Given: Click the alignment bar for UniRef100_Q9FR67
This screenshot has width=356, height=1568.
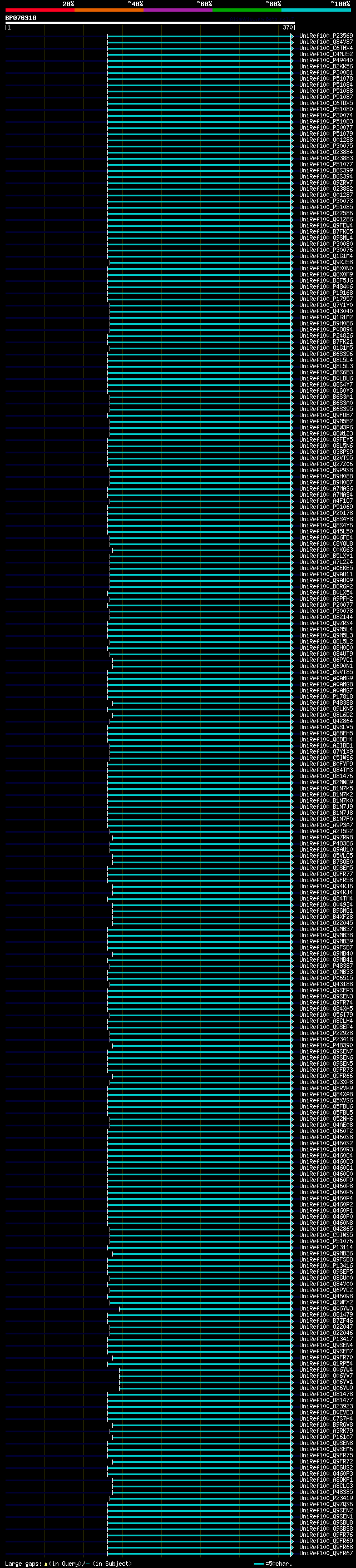Looking at the screenshot, I should click(200, 1553).
